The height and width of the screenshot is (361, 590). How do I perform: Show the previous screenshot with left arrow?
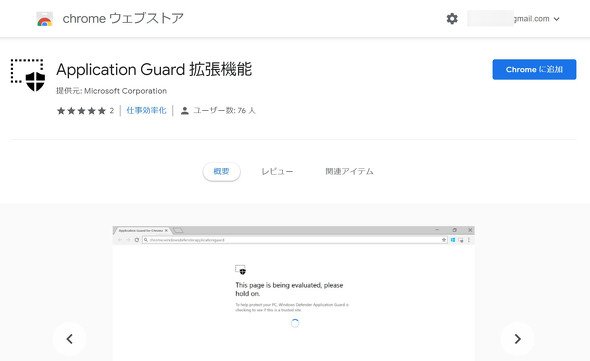tap(70, 339)
